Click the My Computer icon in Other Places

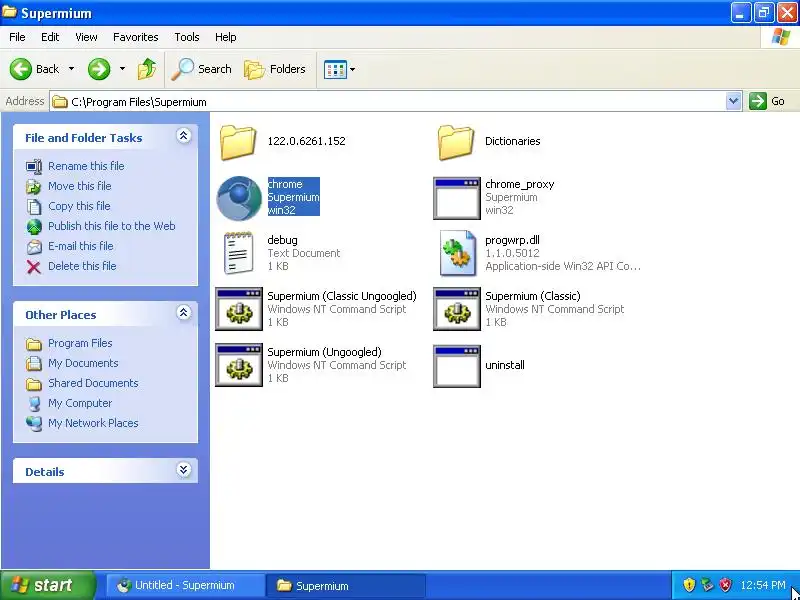[34, 404]
